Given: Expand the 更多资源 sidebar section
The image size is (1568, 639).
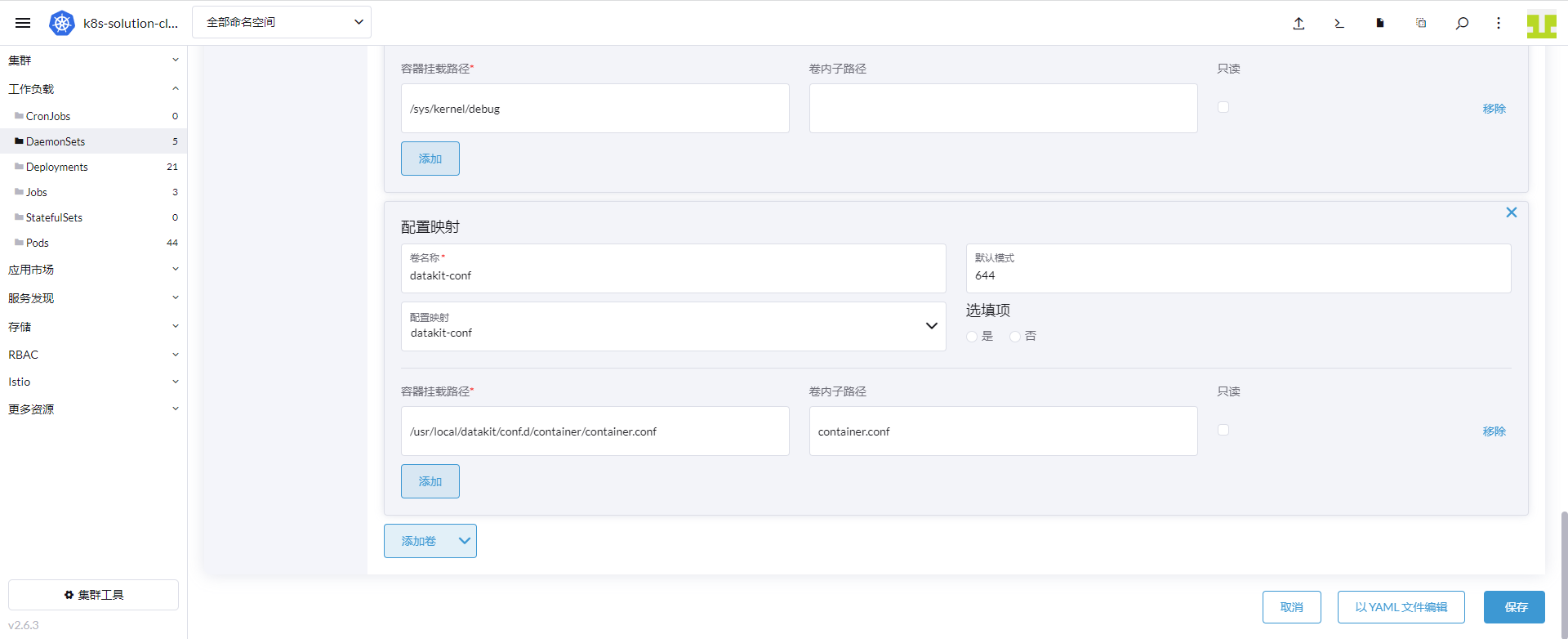Looking at the screenshot, I should (93, 409).
